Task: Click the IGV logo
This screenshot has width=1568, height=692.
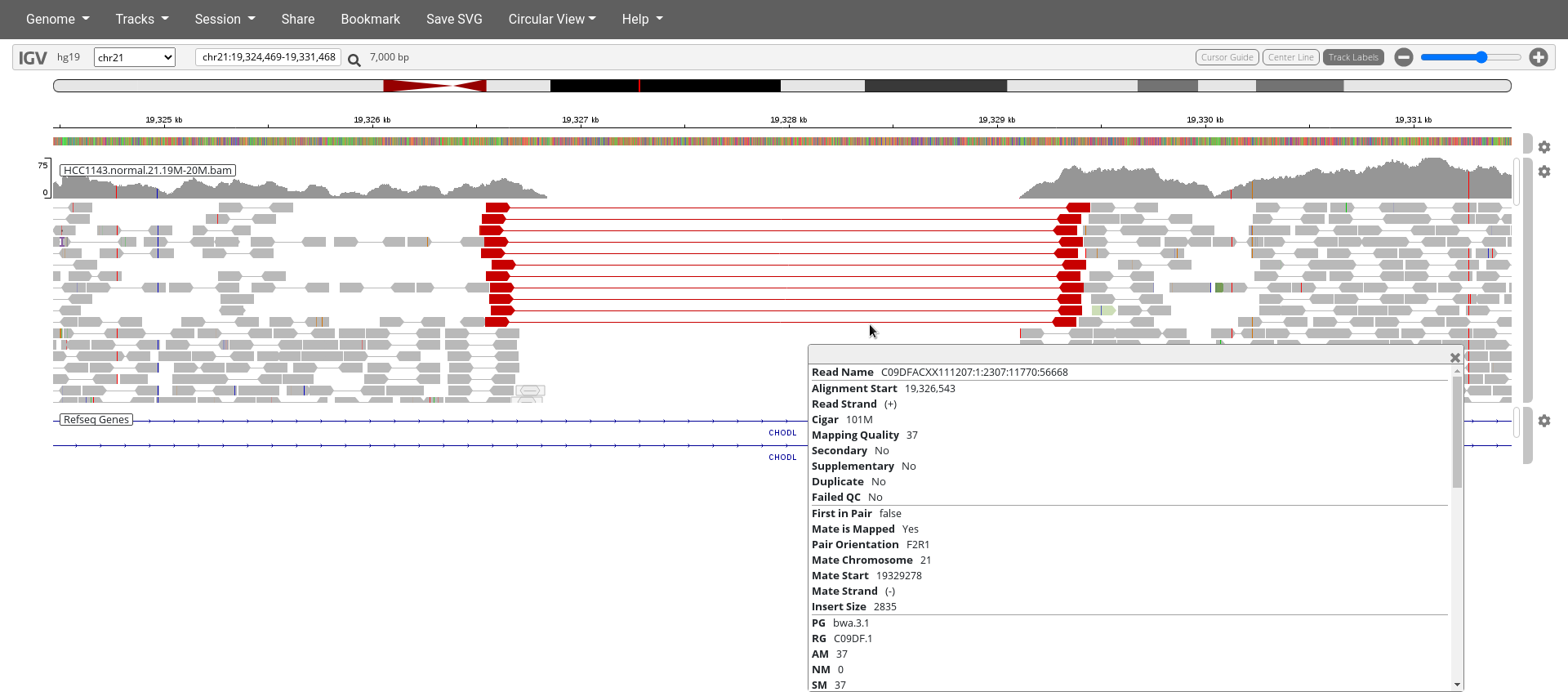Action: pyautogui.click(x=33, y=58)
